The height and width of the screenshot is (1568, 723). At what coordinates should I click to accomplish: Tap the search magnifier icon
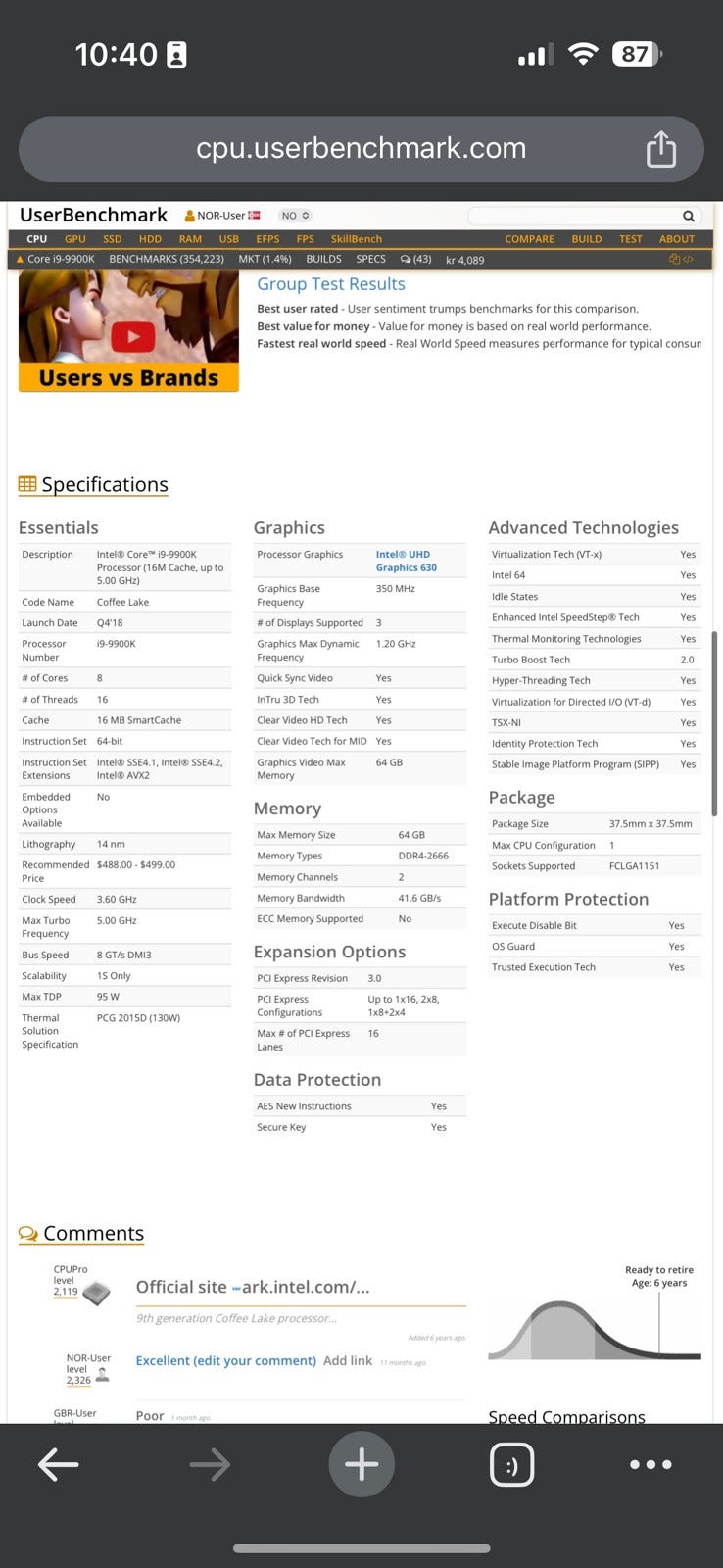[689, 216]
